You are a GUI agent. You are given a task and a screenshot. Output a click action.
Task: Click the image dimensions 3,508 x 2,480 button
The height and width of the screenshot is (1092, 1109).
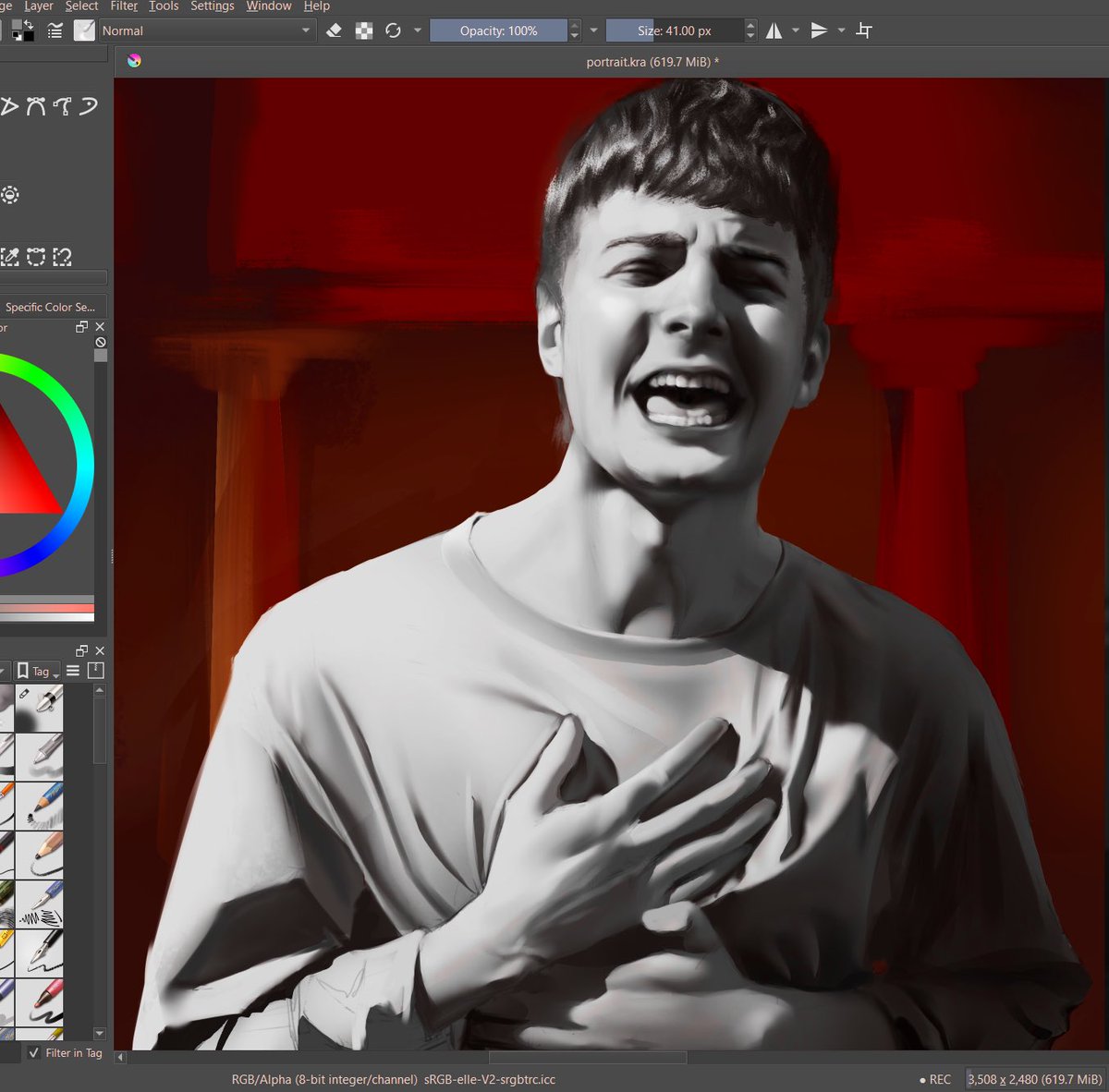click(1034, 1079)
